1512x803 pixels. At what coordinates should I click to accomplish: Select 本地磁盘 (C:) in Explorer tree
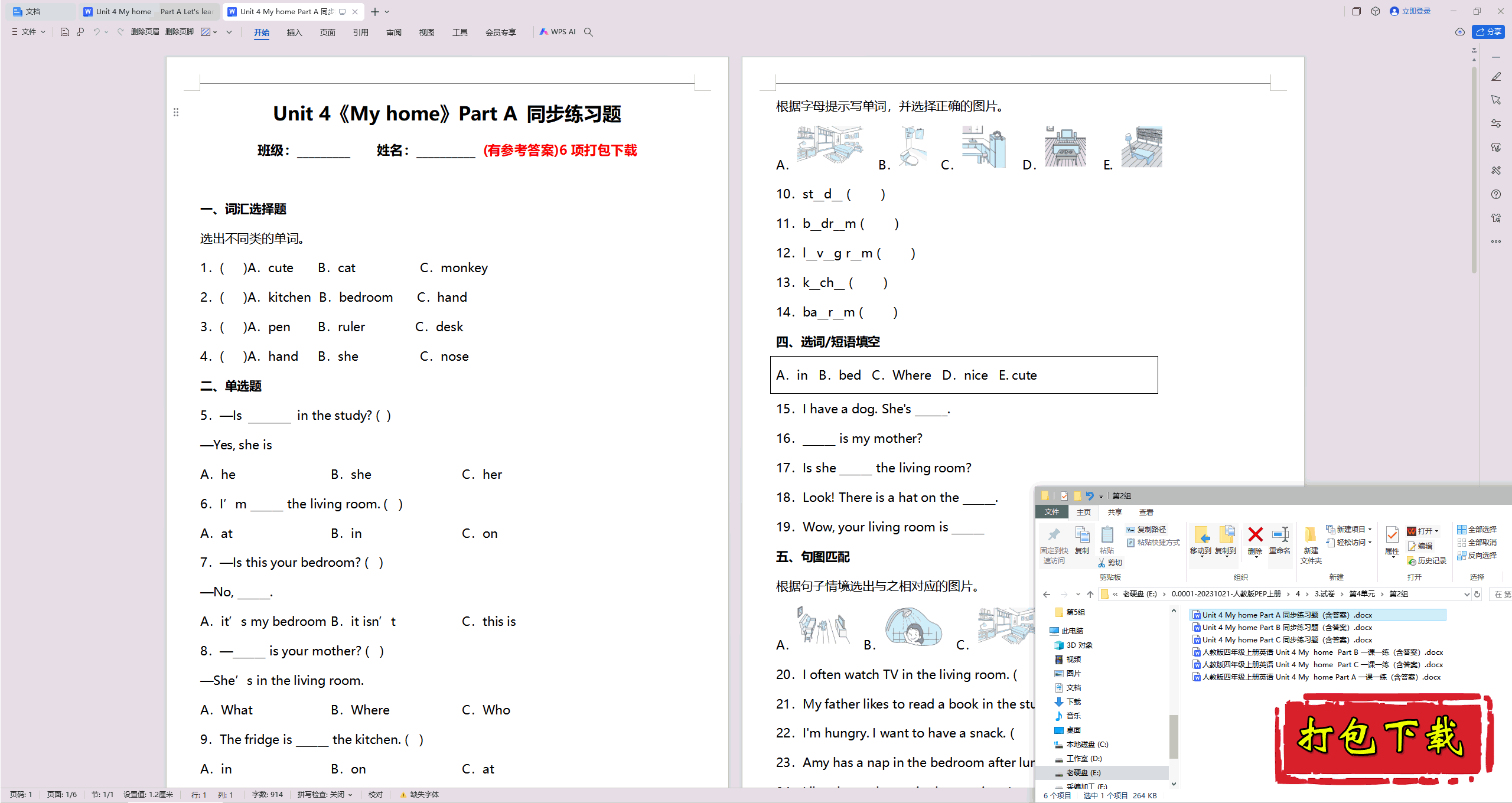point(1081,744)
